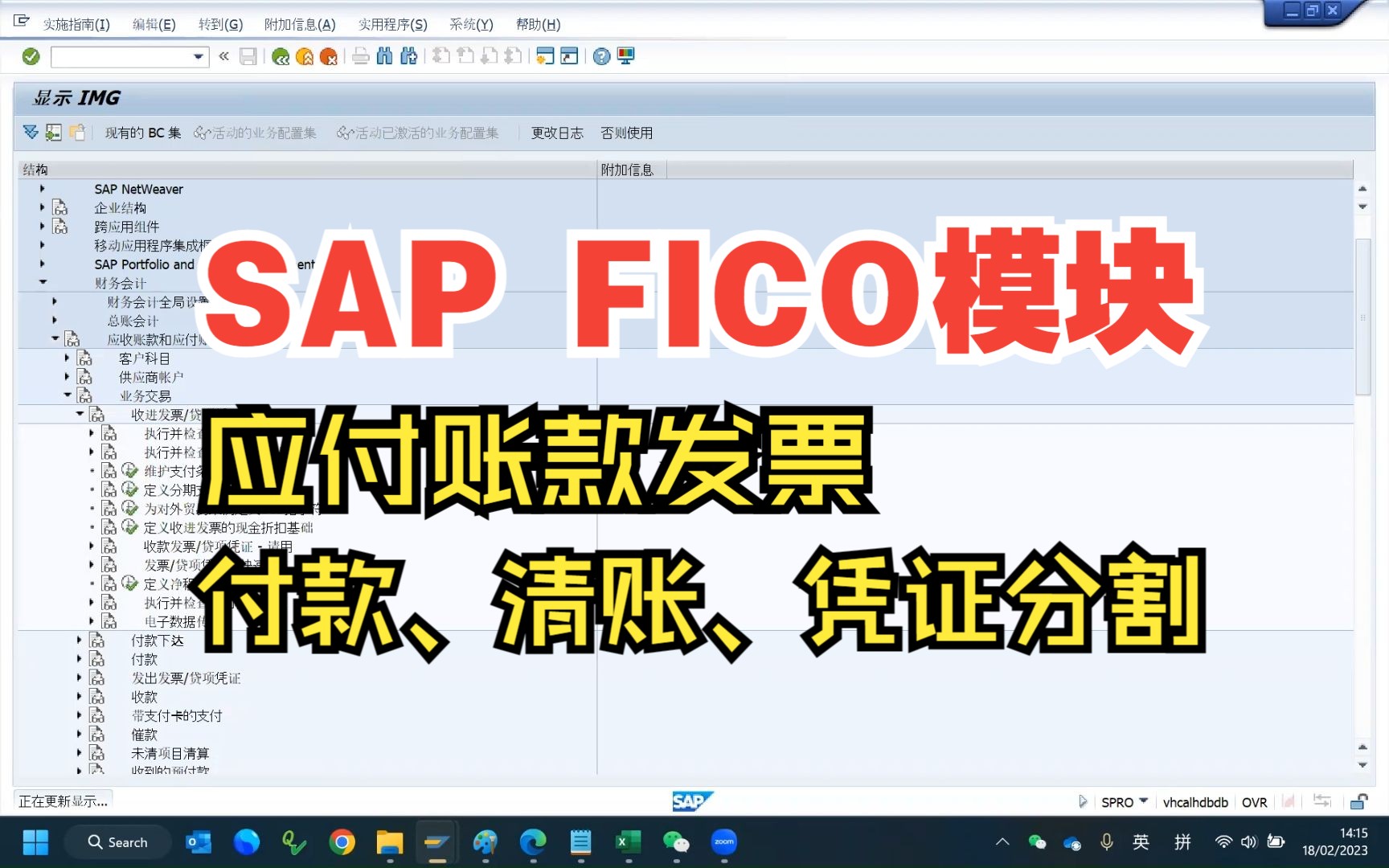This screenshot has height=868, width=1389.
Task: Click the Save diskette icon
Action: (x=248, y=56)
